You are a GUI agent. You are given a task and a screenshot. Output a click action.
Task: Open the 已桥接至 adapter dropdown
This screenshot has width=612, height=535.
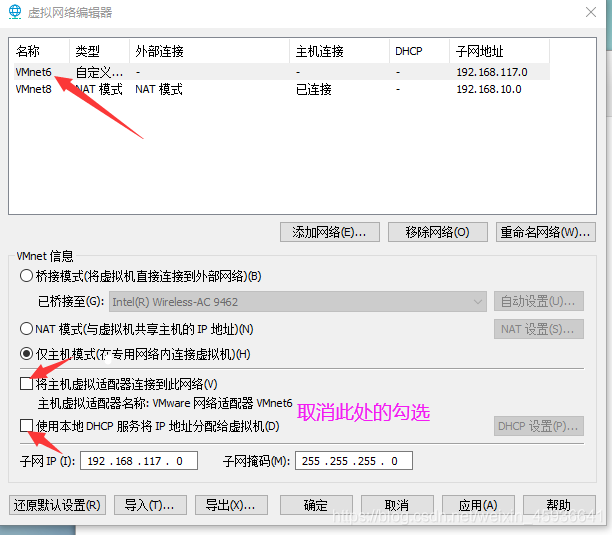[x=298, y=302]
